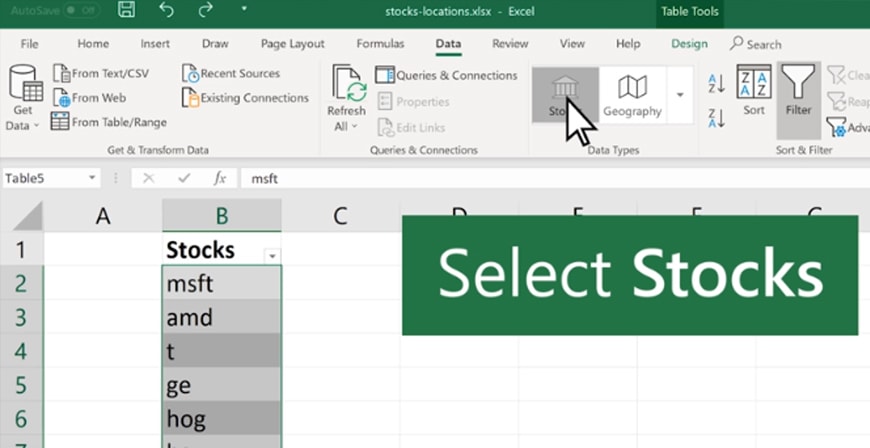Viewport: 870px width, 448px height.
Task: Select the Data tab
Action: (x=448, y=44)
